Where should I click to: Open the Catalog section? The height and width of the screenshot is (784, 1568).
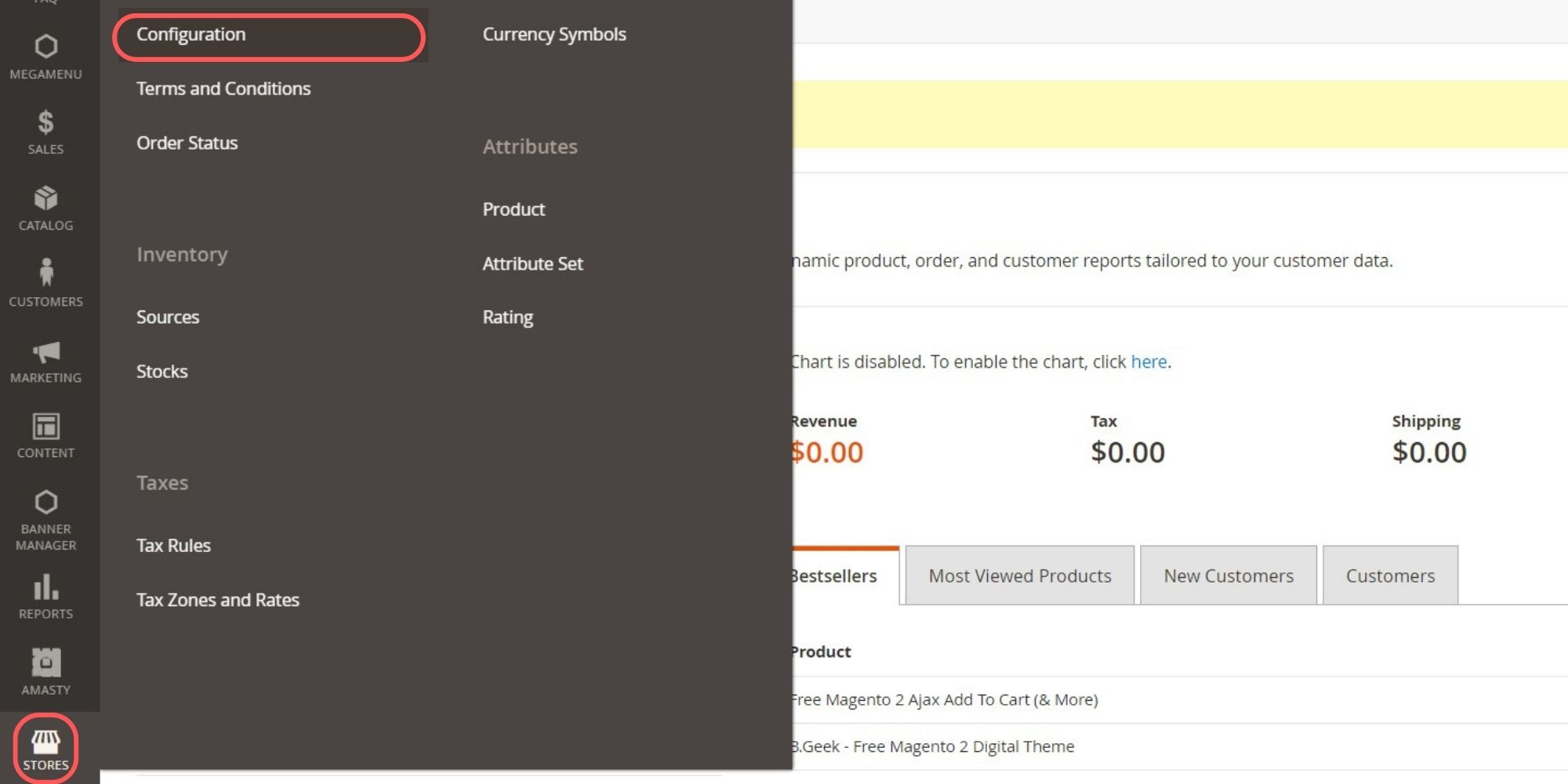click(x=46, y=206)
